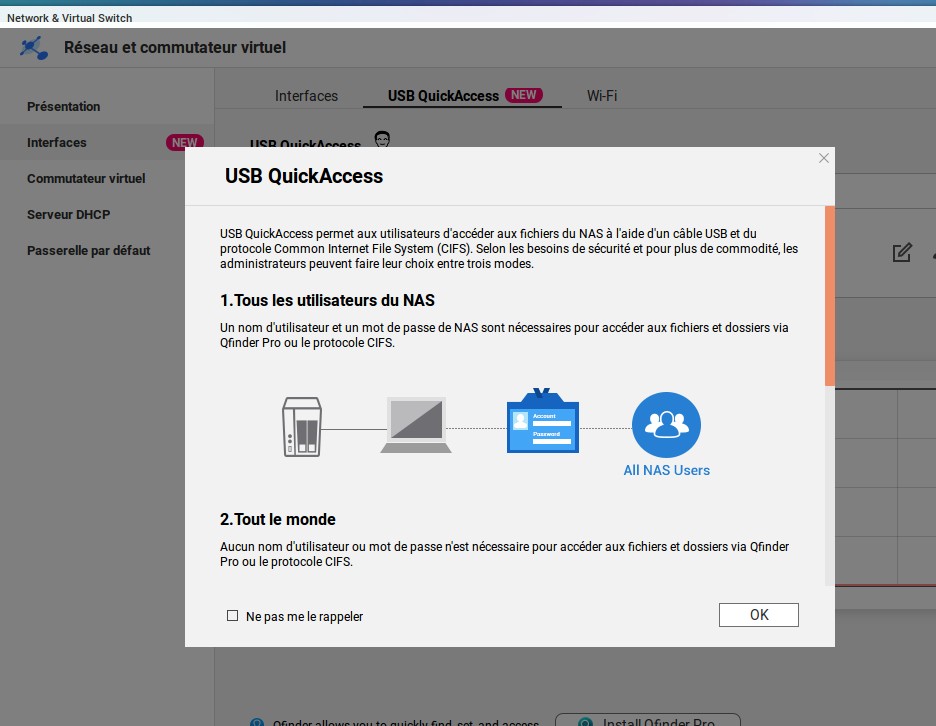Image resolution: width=936 pixels, height=726 pixels.
Task: Click the NEW badge beside sidebar Interfaces
Action: [184, 142]
